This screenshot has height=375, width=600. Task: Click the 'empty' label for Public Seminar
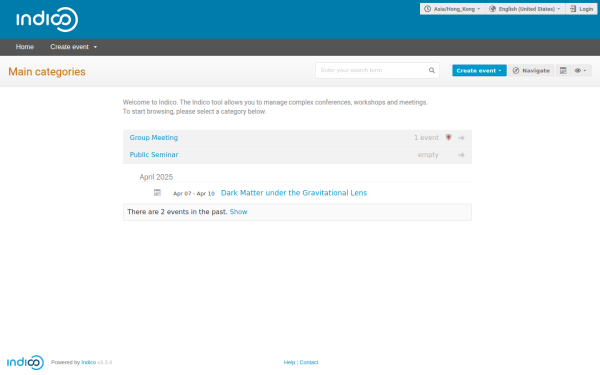(428, 155)
